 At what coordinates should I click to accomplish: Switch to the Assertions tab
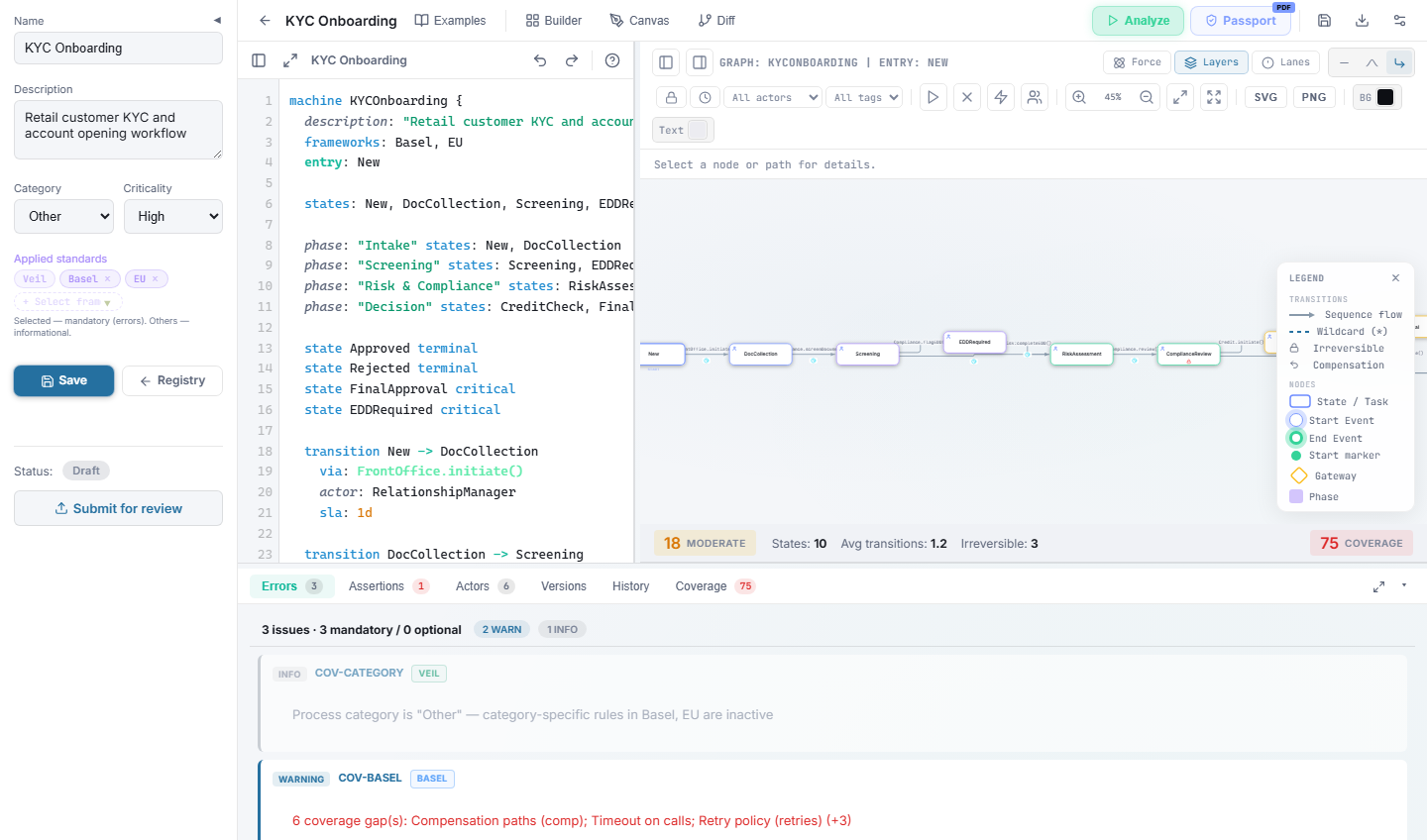378,585
